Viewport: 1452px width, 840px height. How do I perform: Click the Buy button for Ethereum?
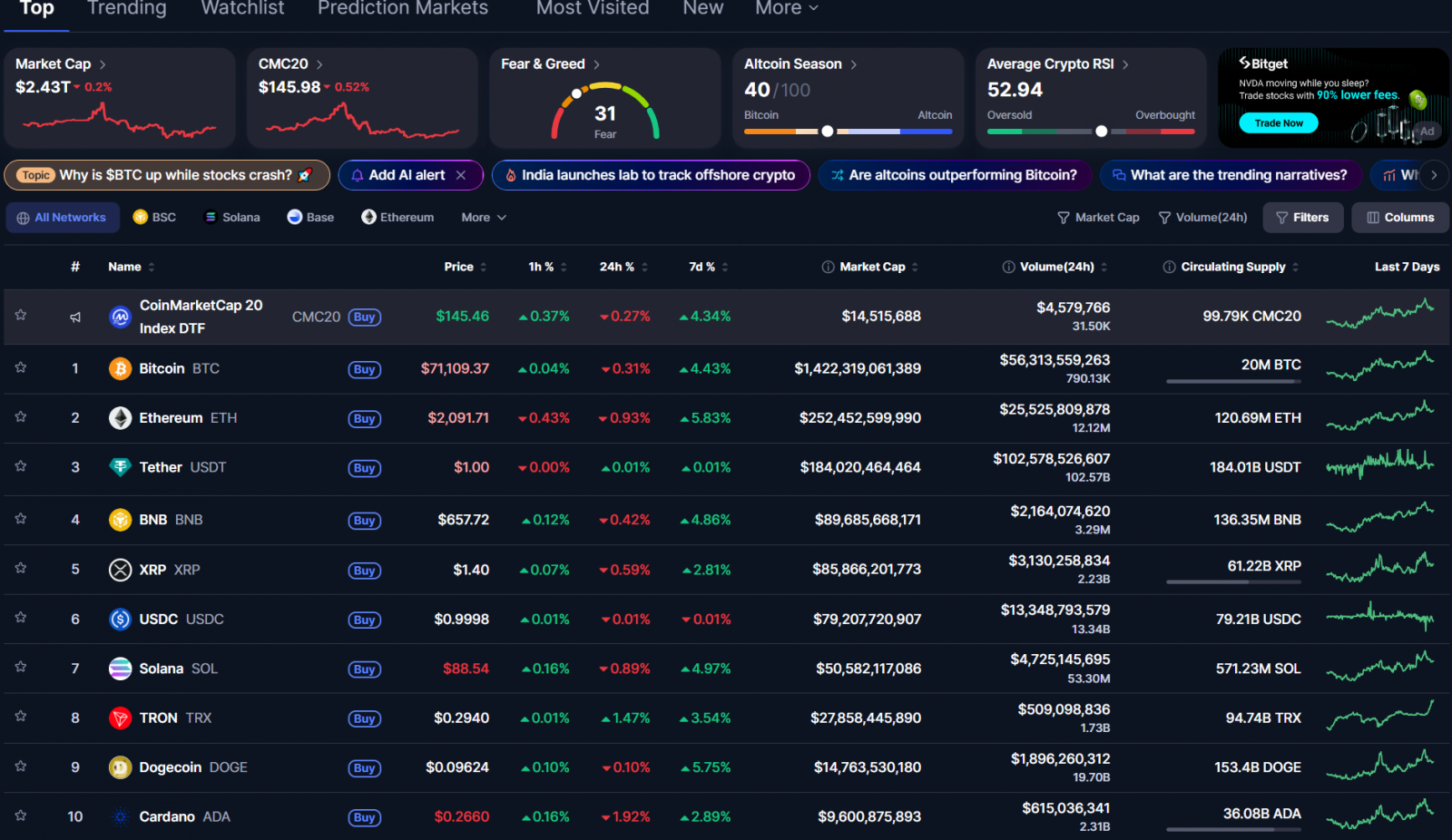pos(364,419)
